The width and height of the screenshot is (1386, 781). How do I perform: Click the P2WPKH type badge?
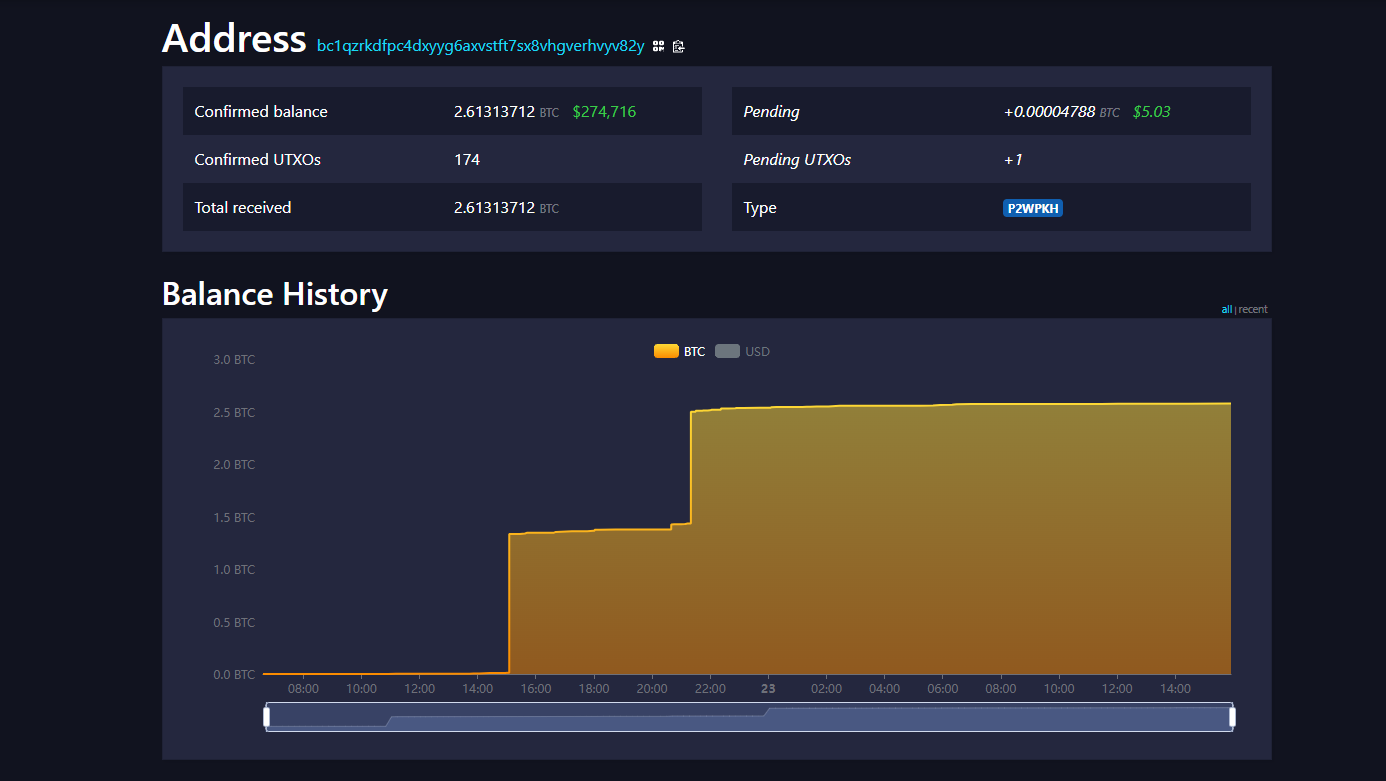1033,208
